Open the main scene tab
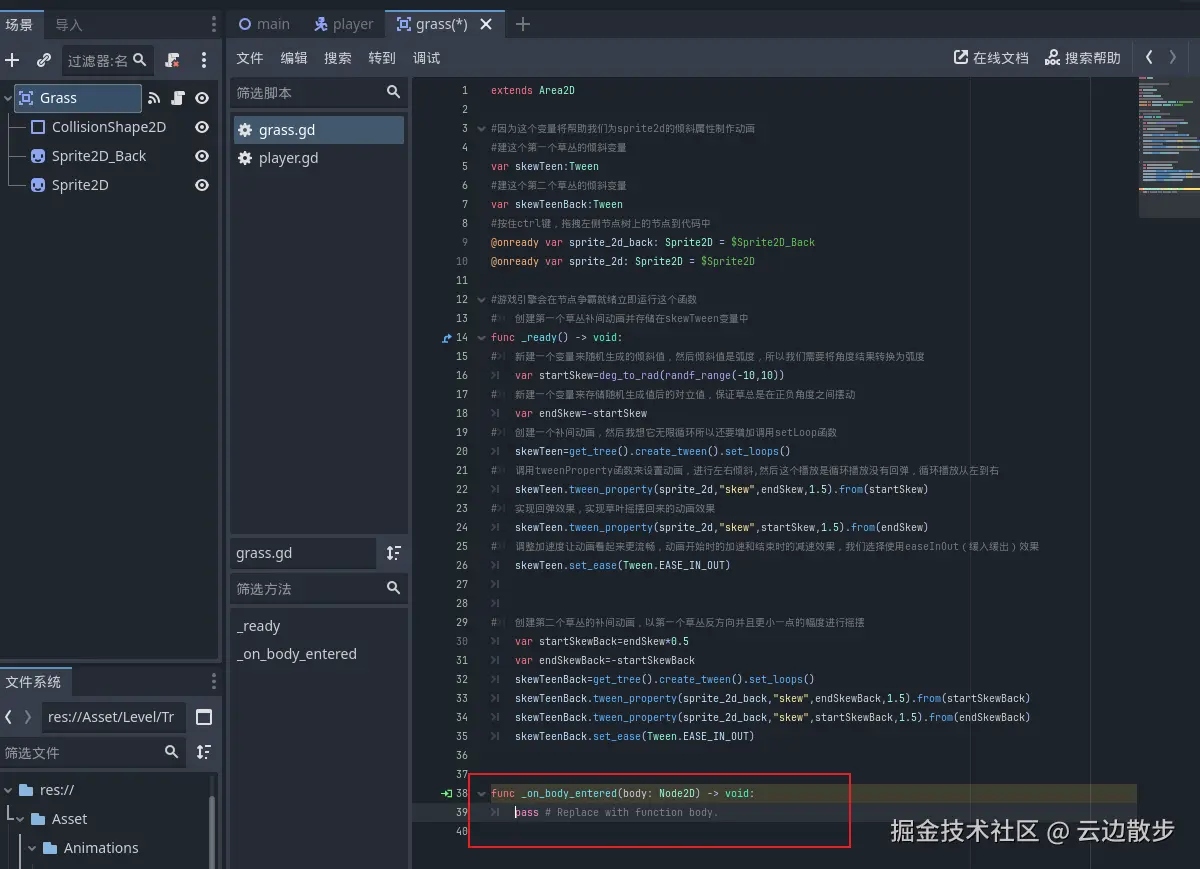The height and width of the screenshot is (869, 1200). click(x=264, y=24)
